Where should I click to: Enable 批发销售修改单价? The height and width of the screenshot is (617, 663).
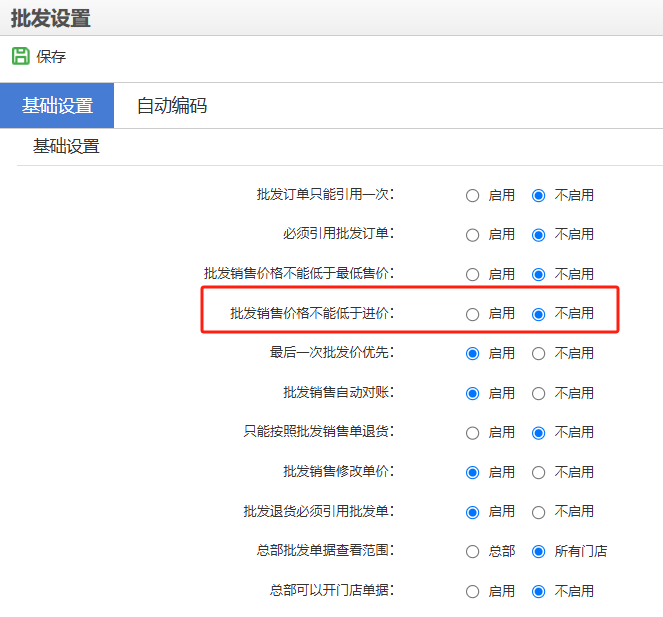[472, 472]
